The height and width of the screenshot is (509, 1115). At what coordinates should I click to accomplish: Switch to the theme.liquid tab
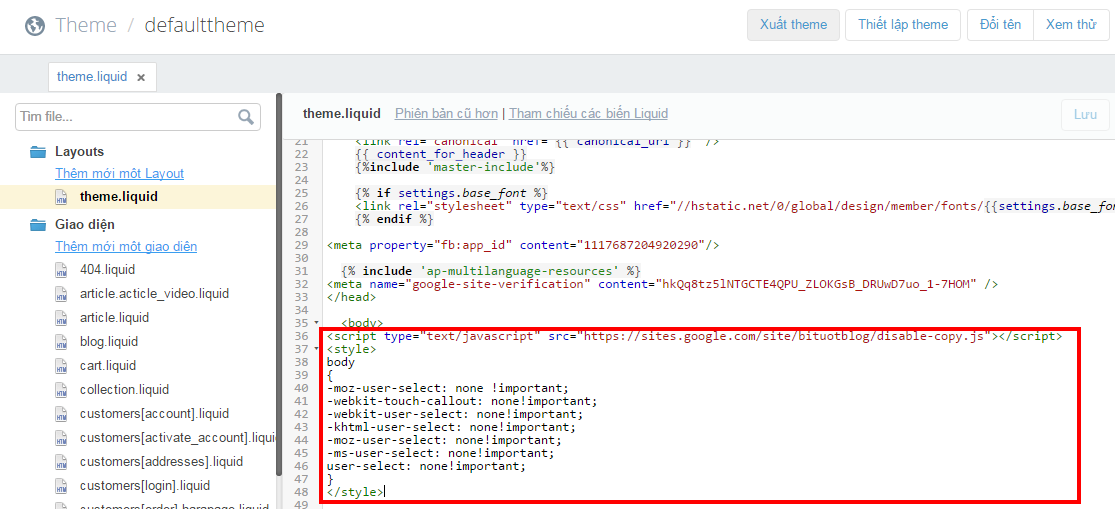92,77
